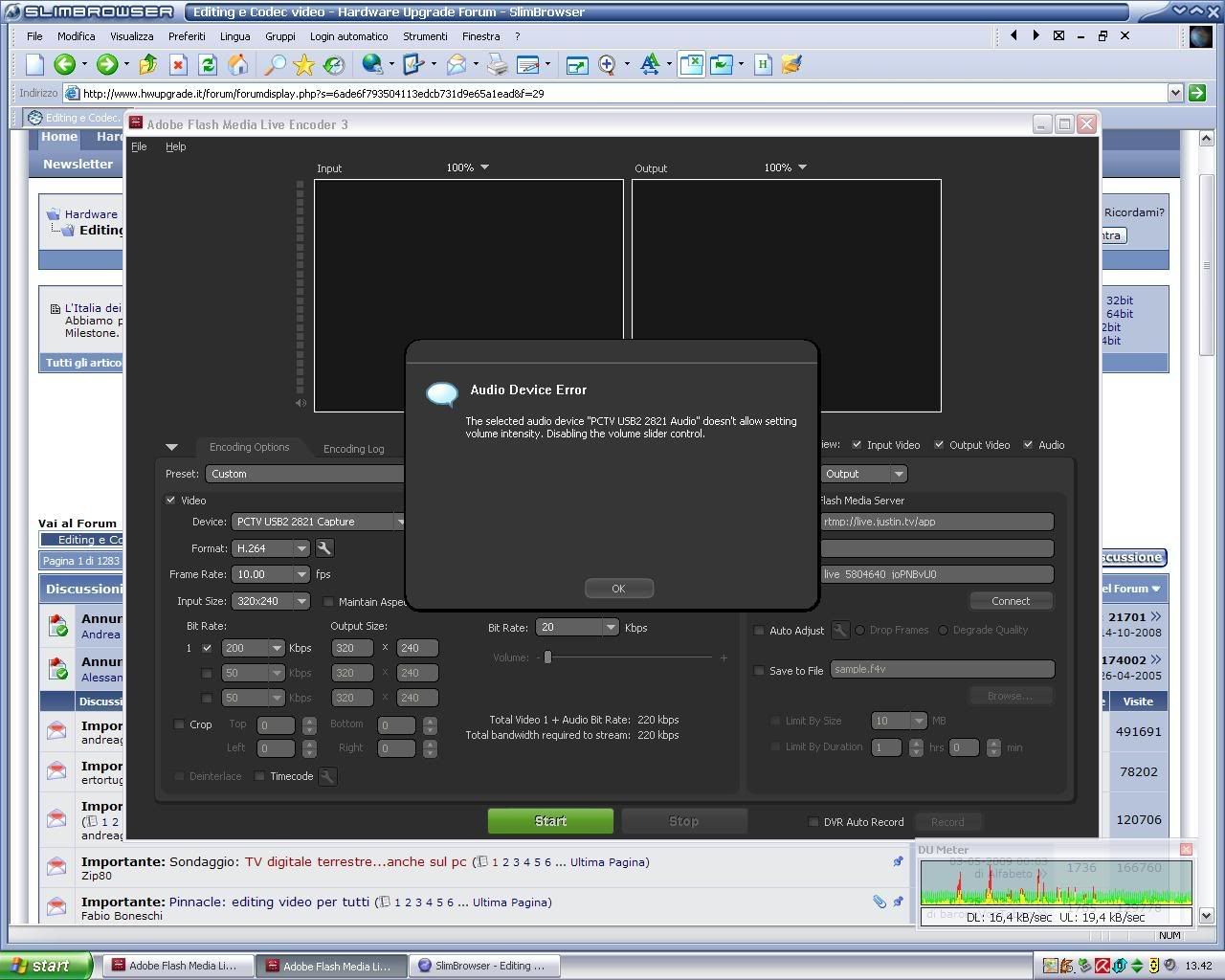This screenshot has height=980, width=1225.
Task: Close the DU Meter widget
Action: pyautogui.click(x=1186, y=849)
